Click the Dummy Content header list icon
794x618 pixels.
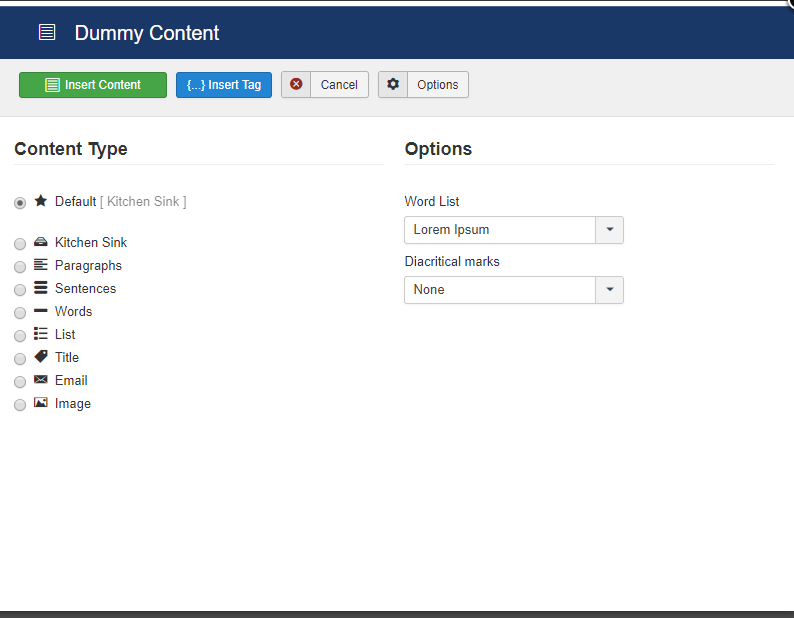tap(47, 32)
